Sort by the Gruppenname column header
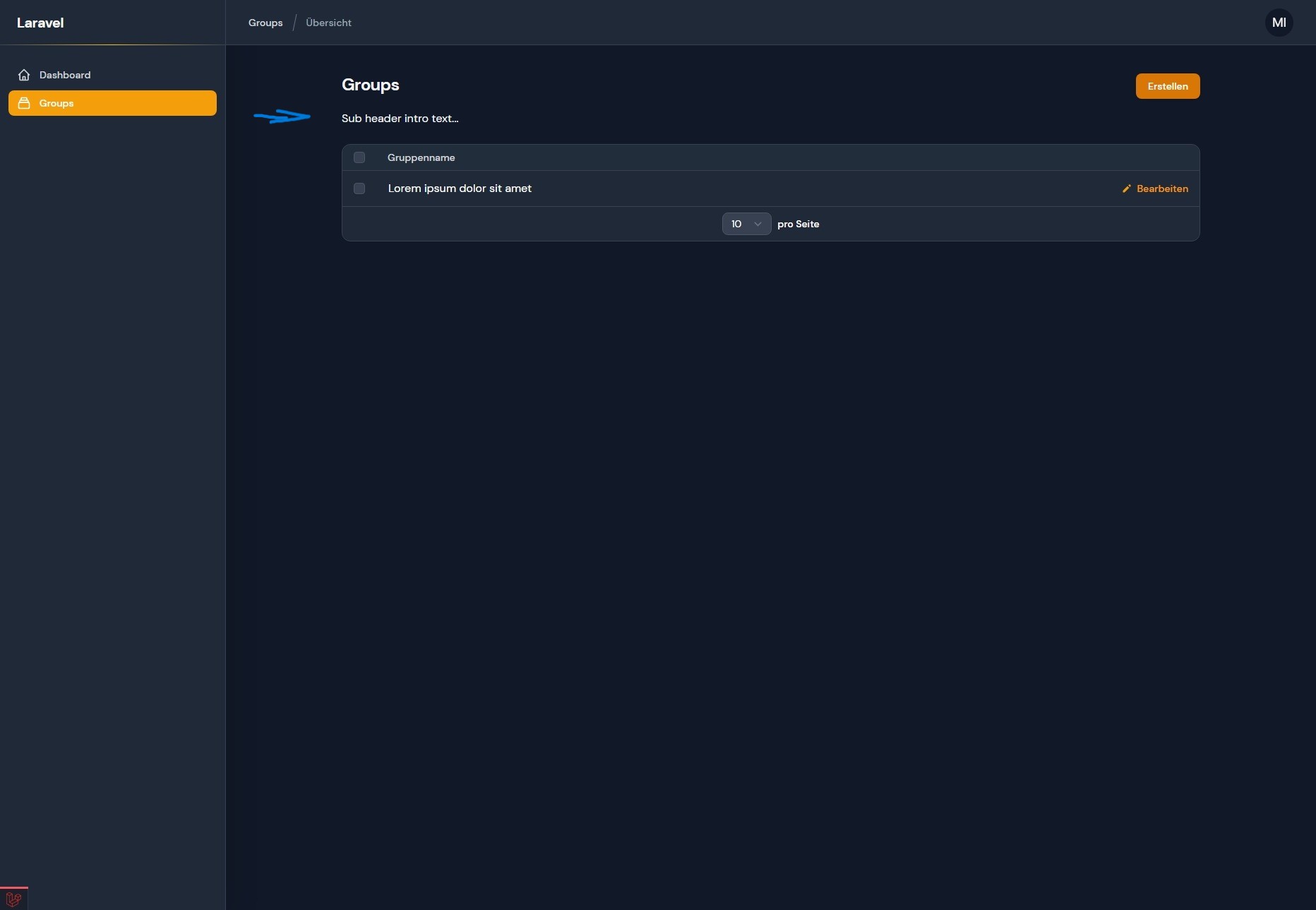This screenshot has width=1316, height=910. coord(421,157)
